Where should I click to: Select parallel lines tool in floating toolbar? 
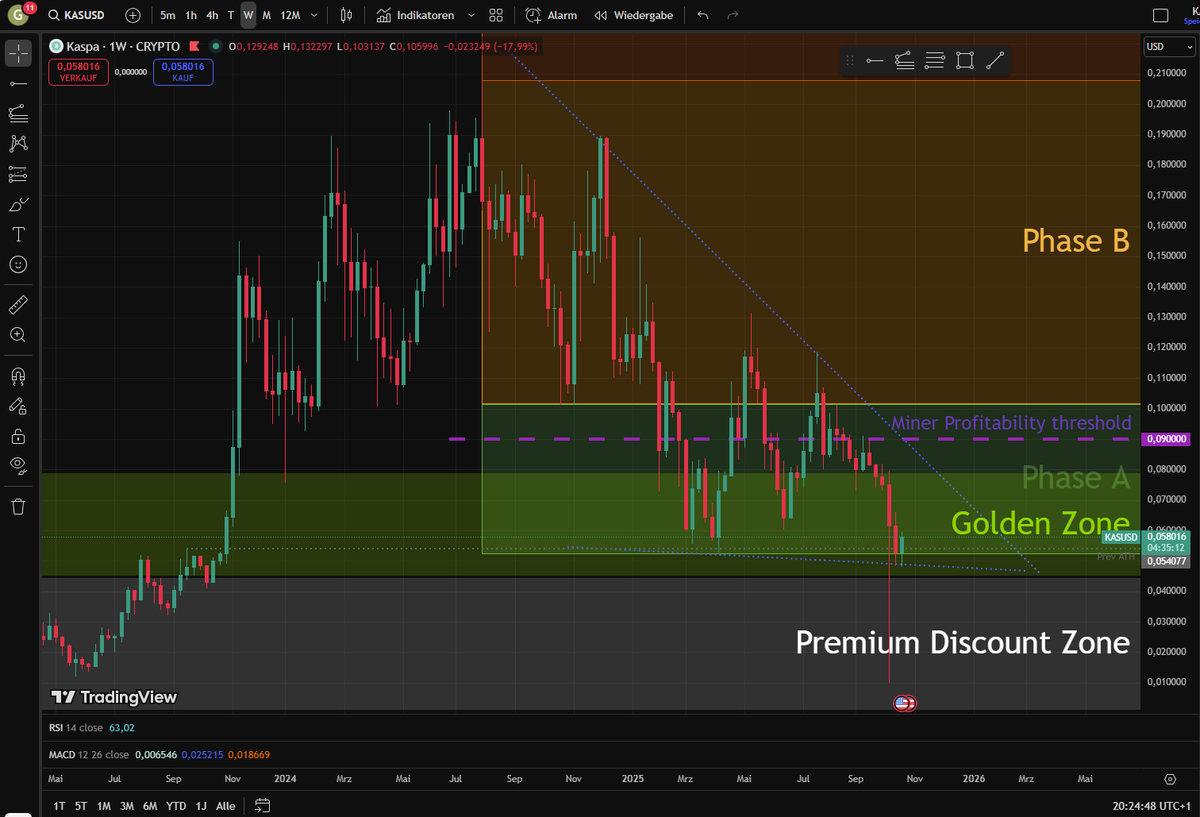(x=935, y=61)
